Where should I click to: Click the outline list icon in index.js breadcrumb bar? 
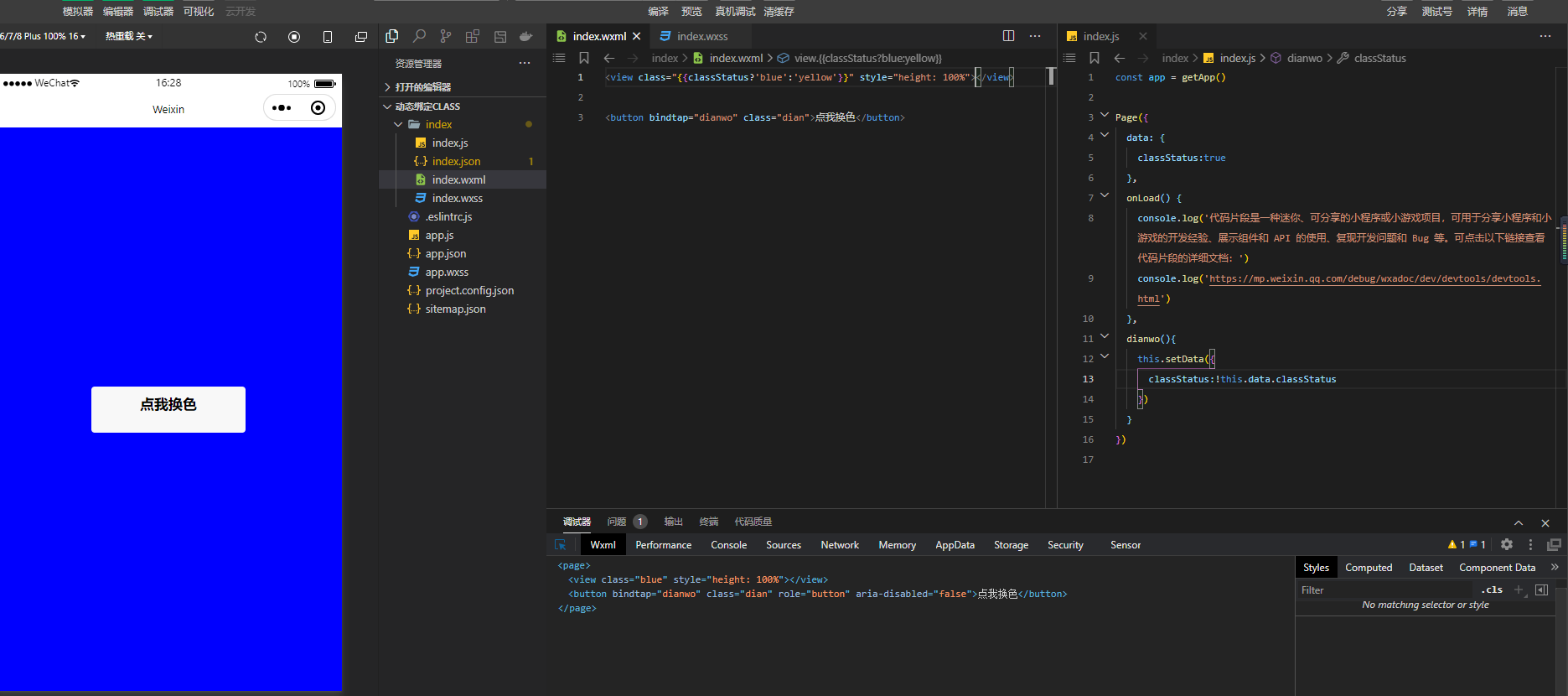pyautogui.click(x=1069, y=58)
